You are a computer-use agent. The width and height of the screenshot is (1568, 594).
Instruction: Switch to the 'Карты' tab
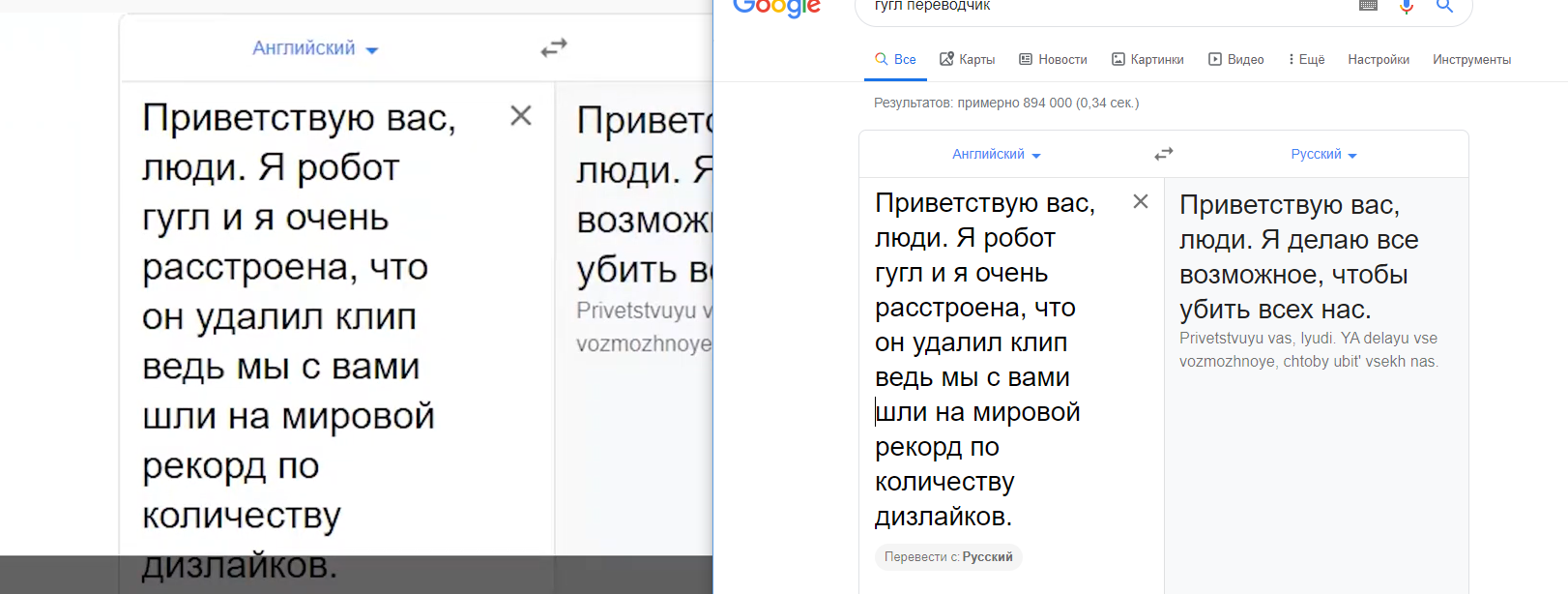pyautogui.click(x=967, y=59)
